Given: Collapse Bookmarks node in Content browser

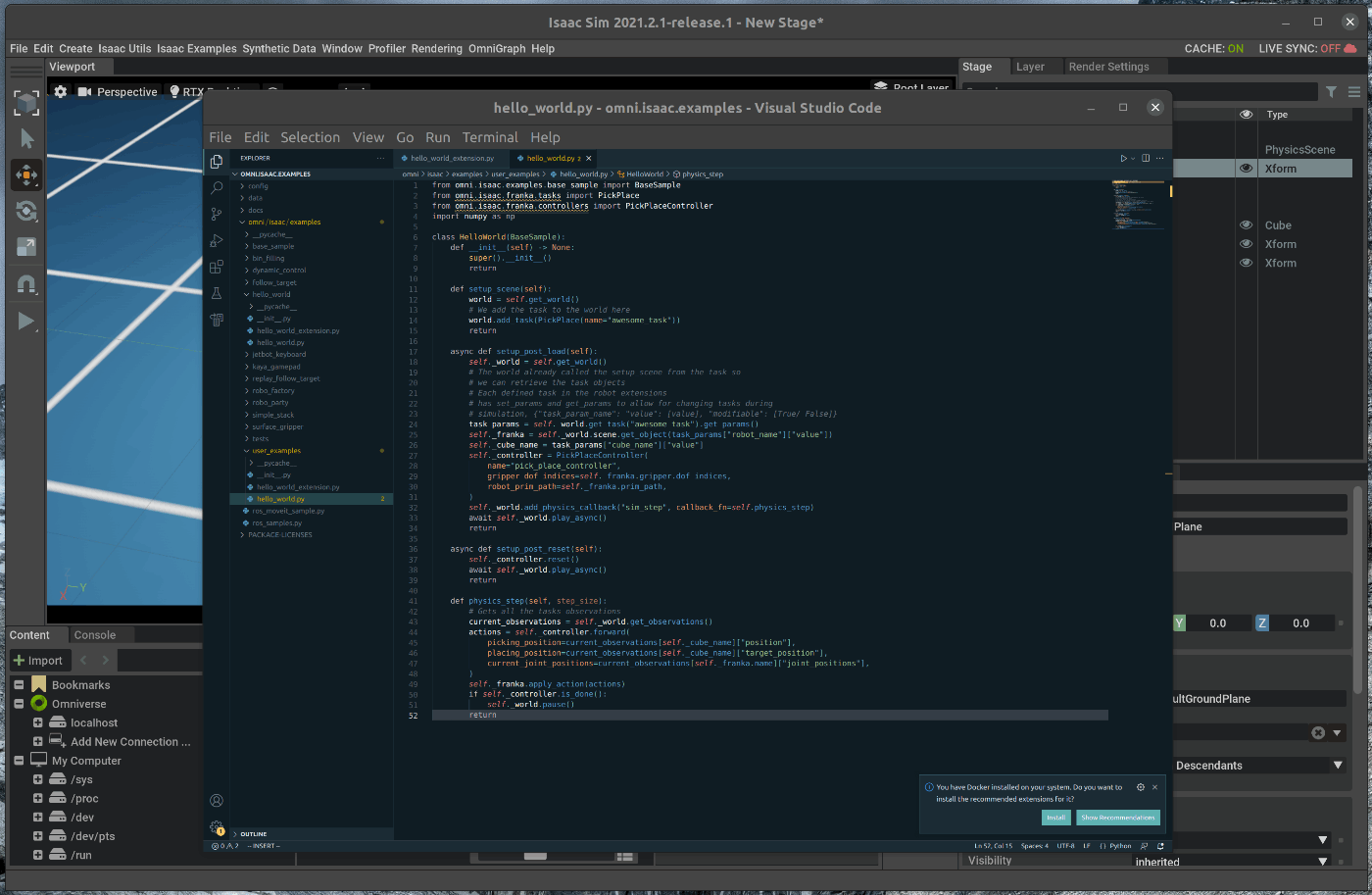Looking at the screenshot, I should [19, 685].
